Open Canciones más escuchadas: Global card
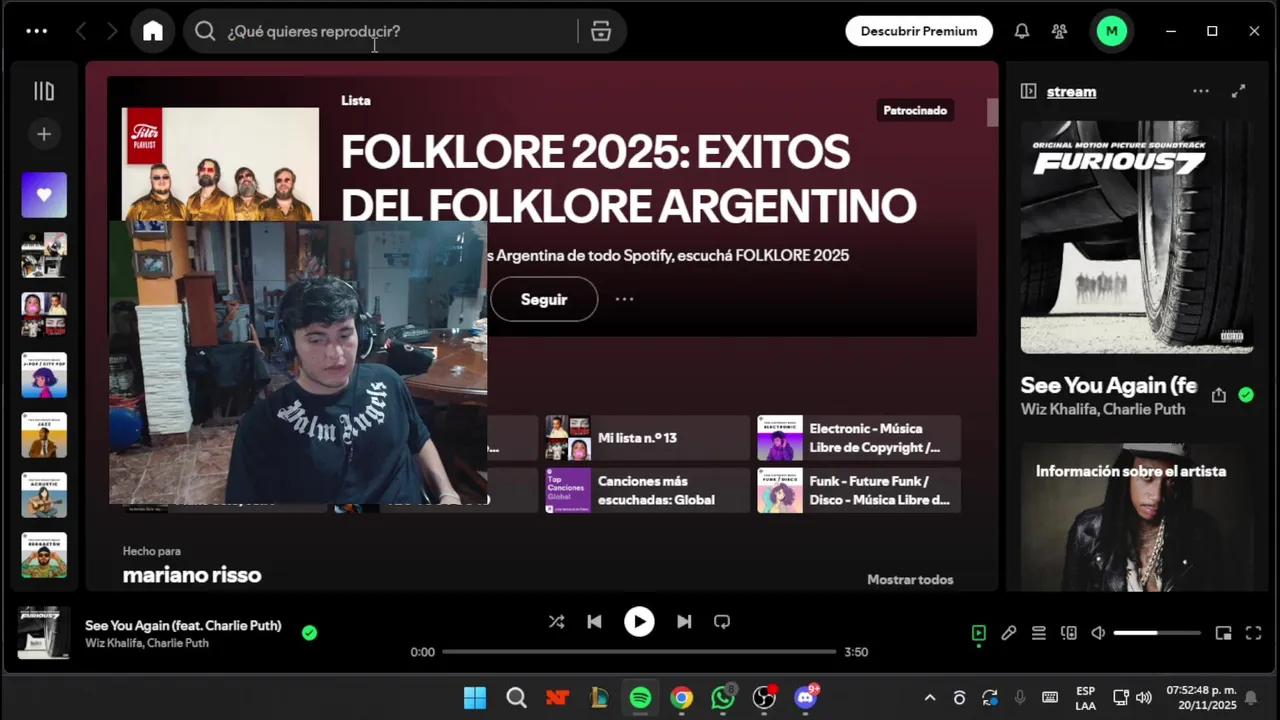 (x=647, y=490)
